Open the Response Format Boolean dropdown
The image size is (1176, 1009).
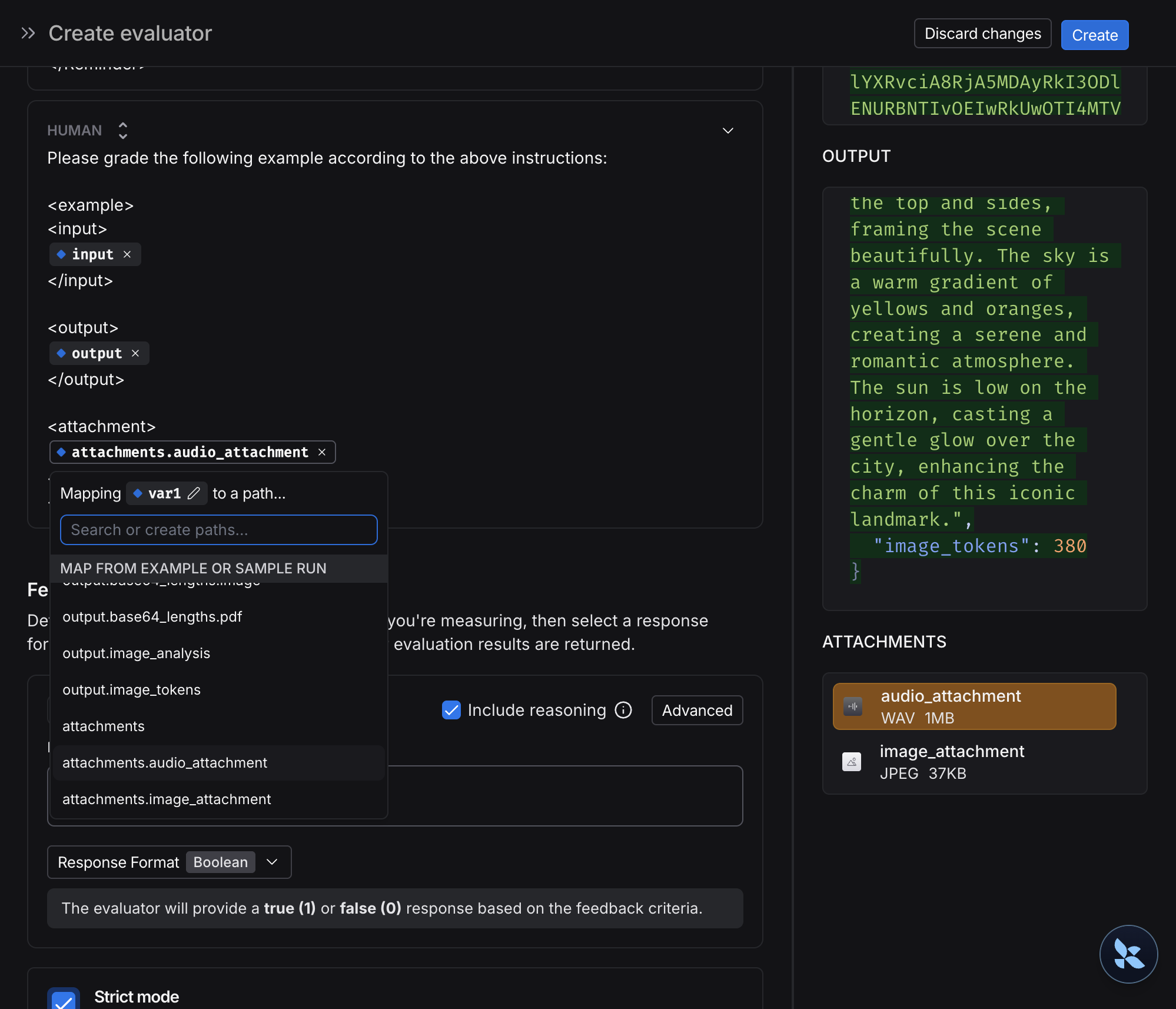pyautogui.click(x=272, y=862)
